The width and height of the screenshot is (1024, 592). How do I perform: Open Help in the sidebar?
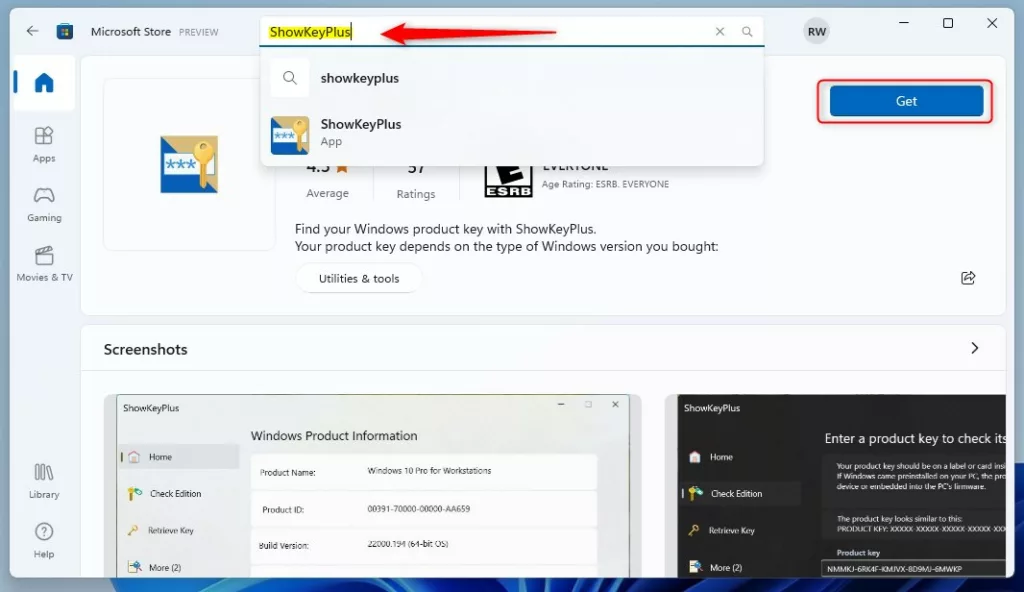click(44, 540)
